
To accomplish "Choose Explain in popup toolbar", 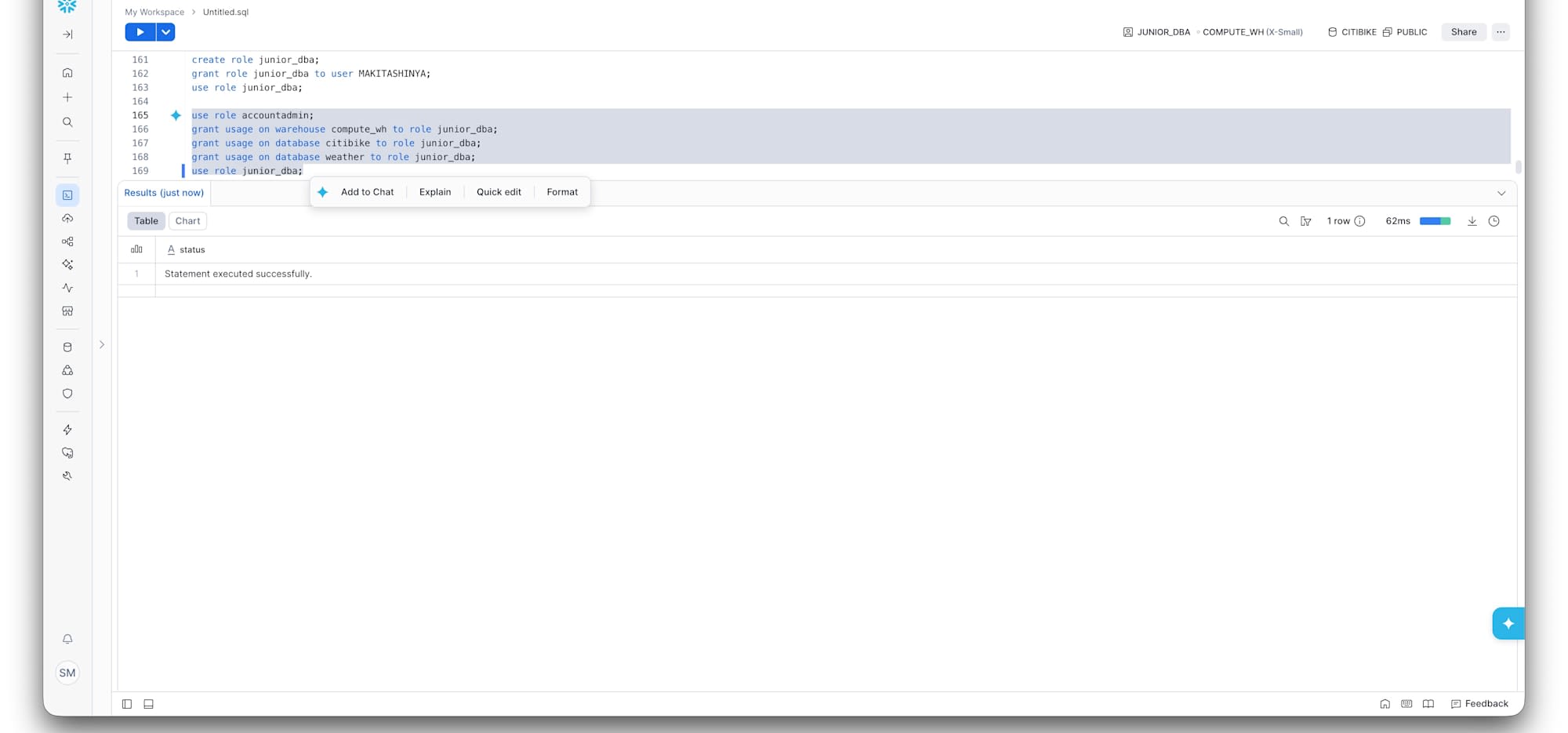I will [435, 192].
